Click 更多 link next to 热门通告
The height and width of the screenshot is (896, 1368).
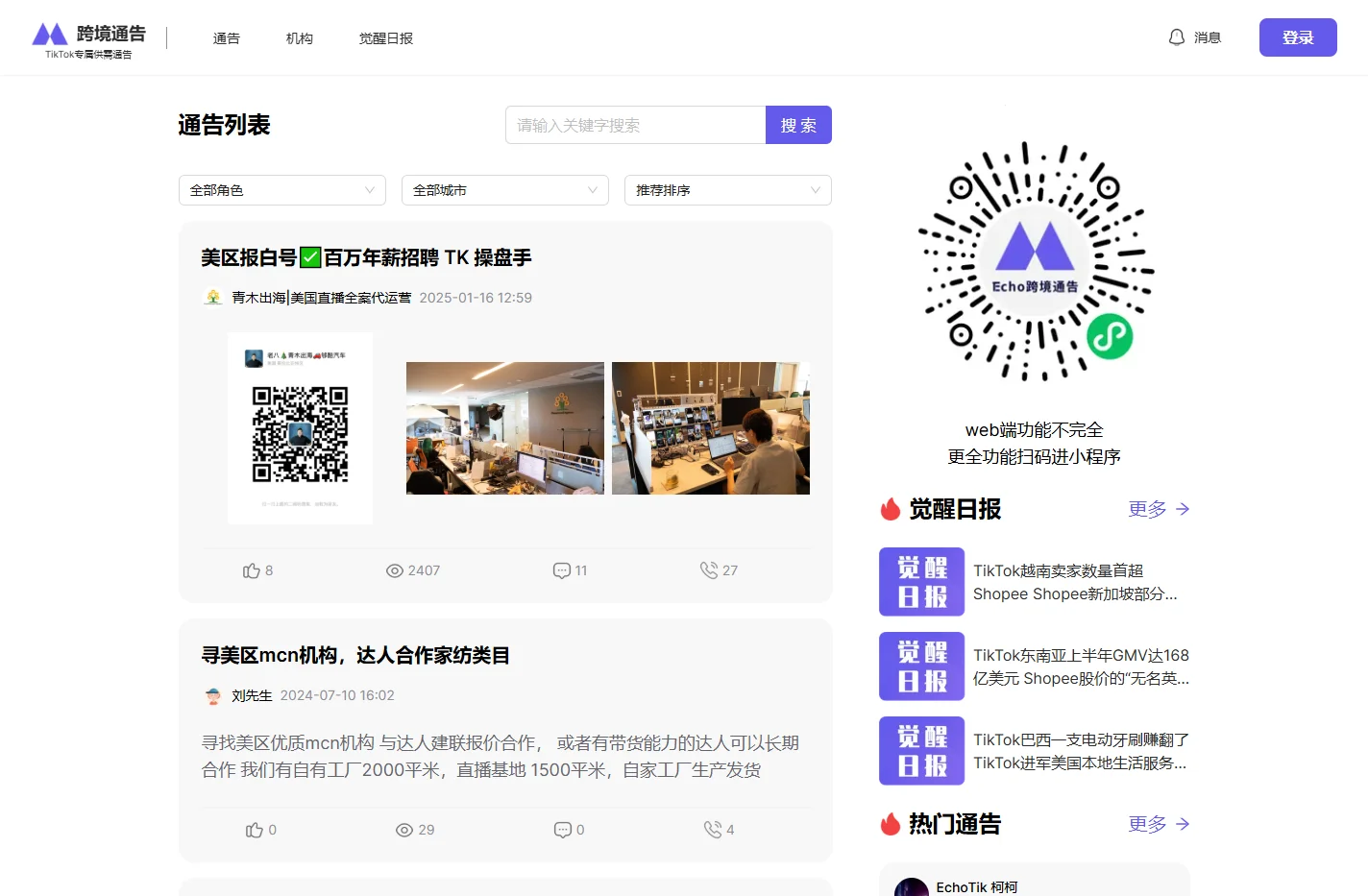(x=1159, y=824)
